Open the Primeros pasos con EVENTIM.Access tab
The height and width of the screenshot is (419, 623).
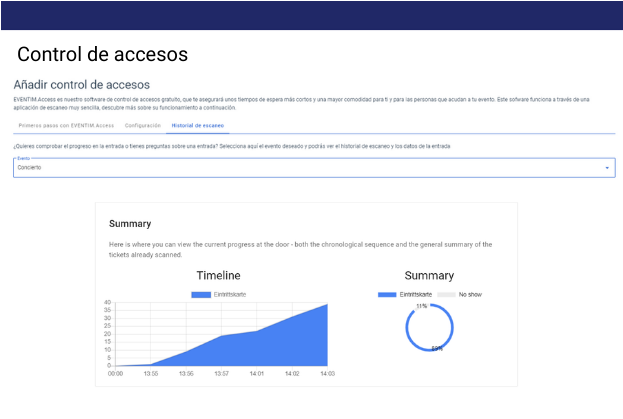pos(65,126)
